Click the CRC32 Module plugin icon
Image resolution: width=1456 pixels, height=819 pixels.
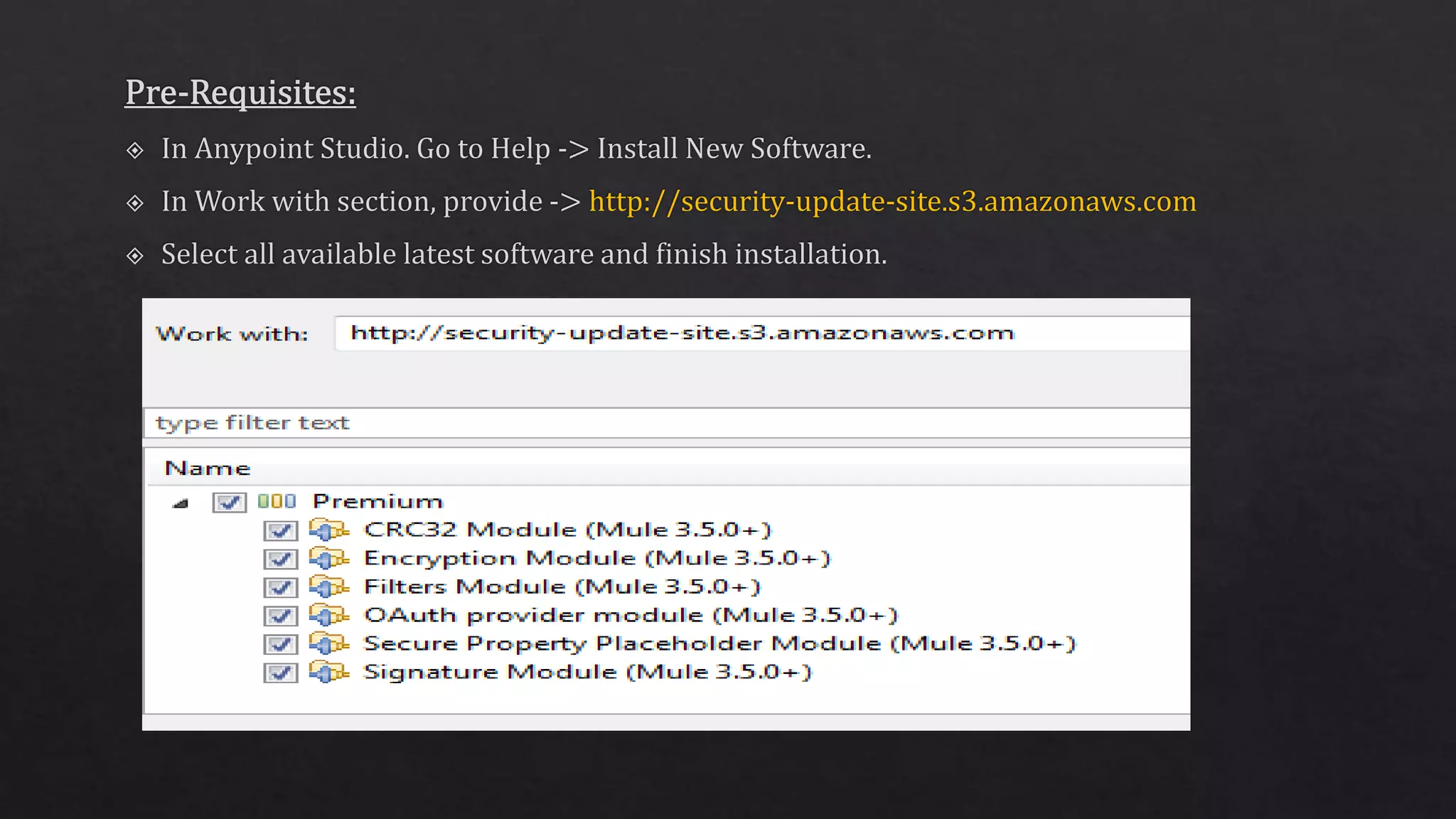(329, 530)
